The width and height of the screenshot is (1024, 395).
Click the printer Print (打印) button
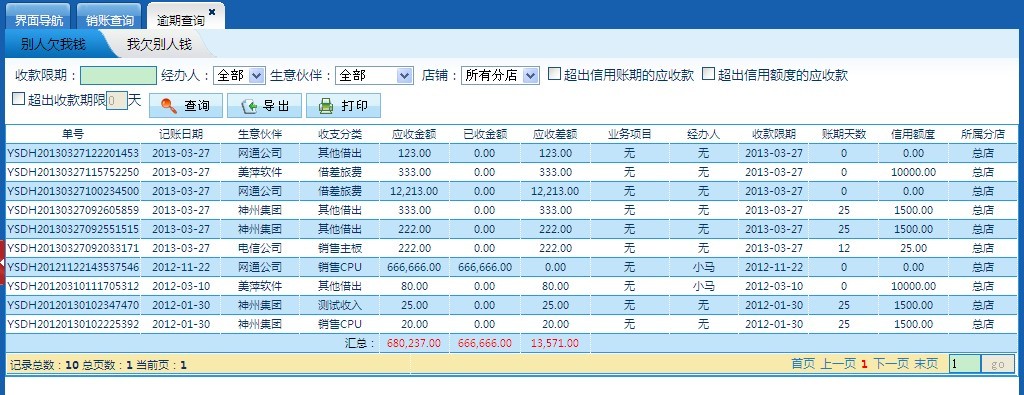[343, 106]
